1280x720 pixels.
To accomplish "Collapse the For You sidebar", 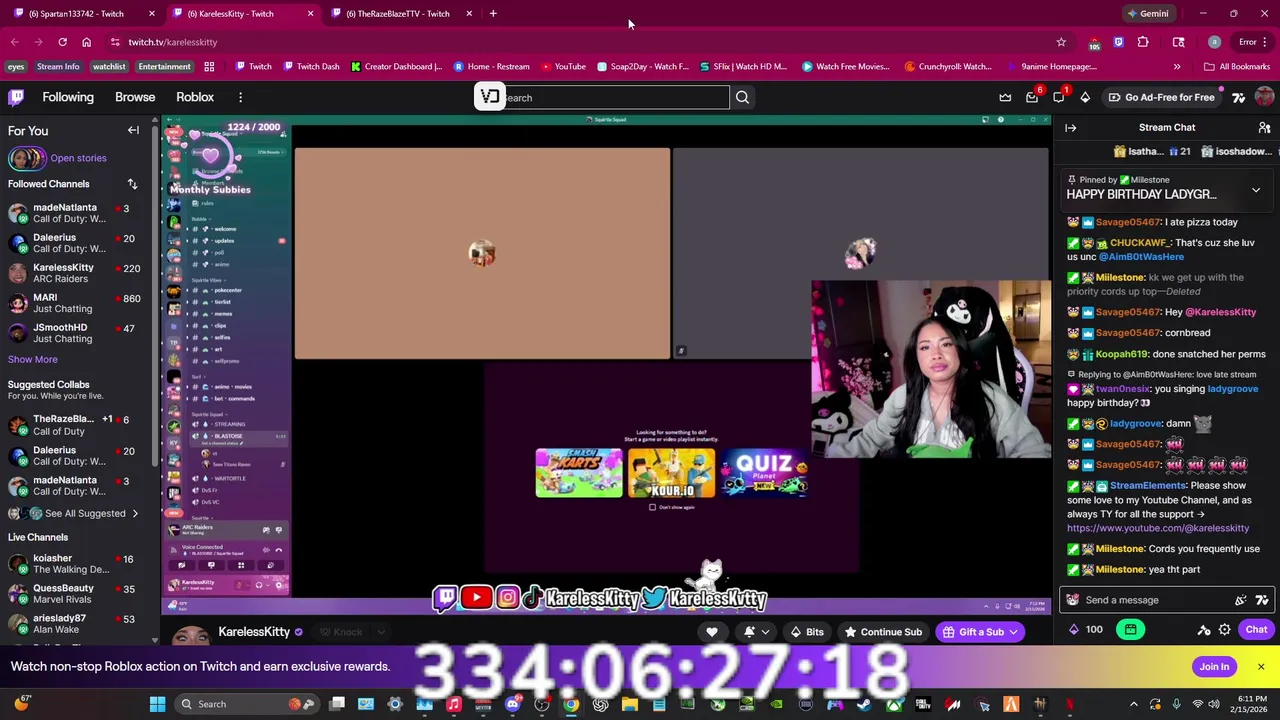I will 133,130.
